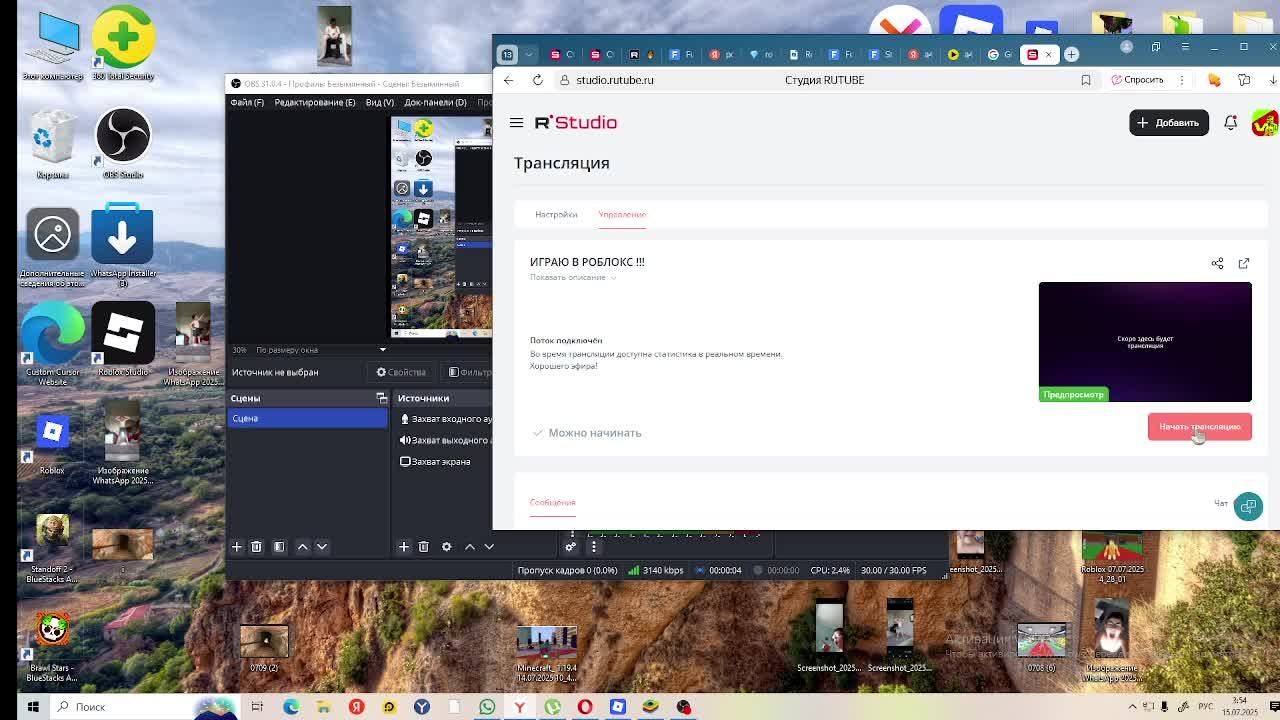Open the Docks menu in OBS
Viewport: 1280px width, 720px height.
click(435, 102)
